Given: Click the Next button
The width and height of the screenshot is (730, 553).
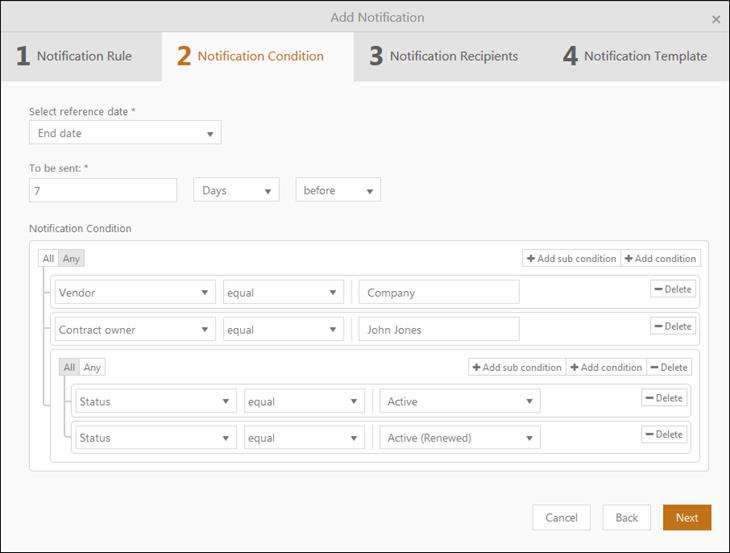Looking at the screenshot, I should 687,518.
